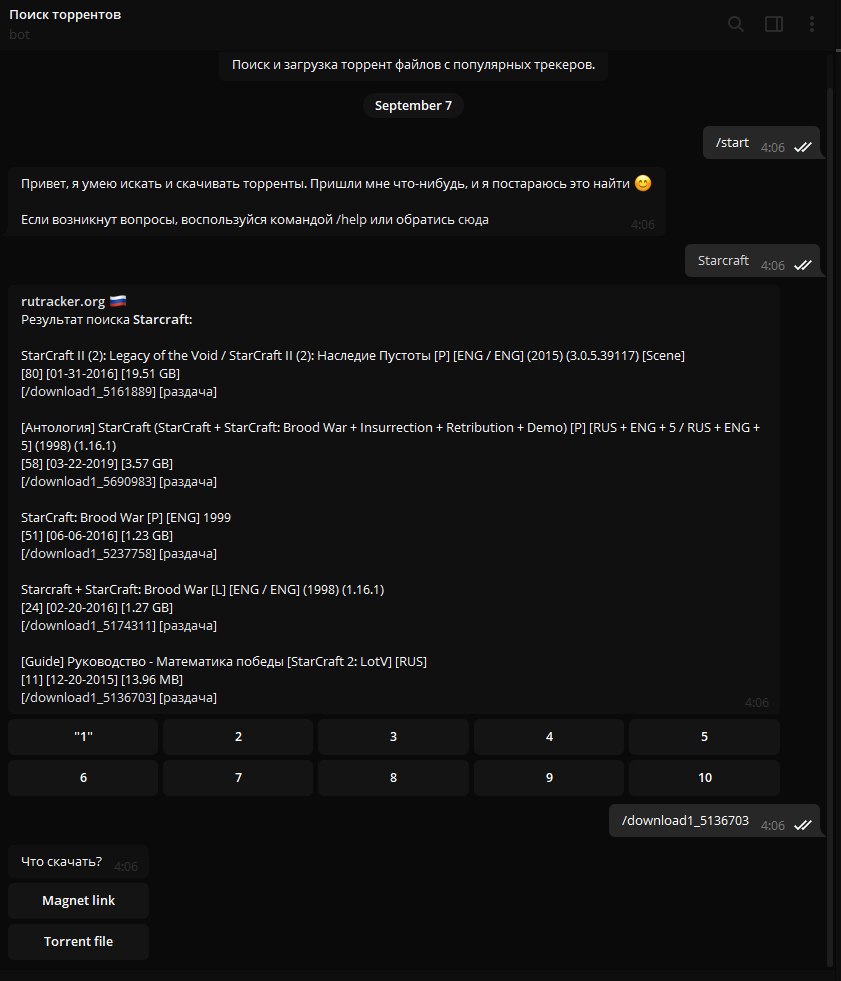This screenshot has width=841, height=981.
Task: Click the September 7 date badge
Action: [413, 105]
